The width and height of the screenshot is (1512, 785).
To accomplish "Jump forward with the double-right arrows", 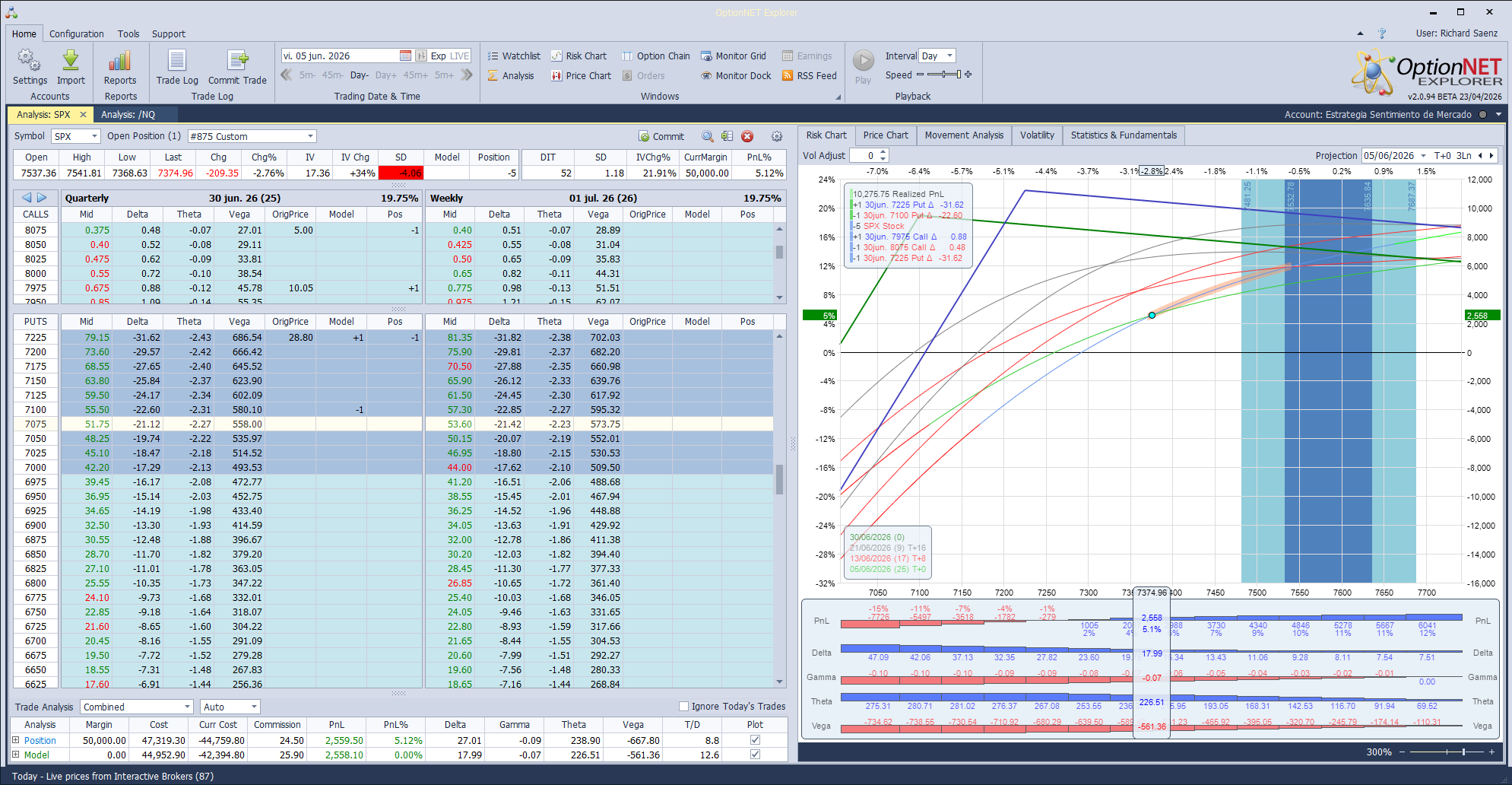I will (x=467, y=75).
